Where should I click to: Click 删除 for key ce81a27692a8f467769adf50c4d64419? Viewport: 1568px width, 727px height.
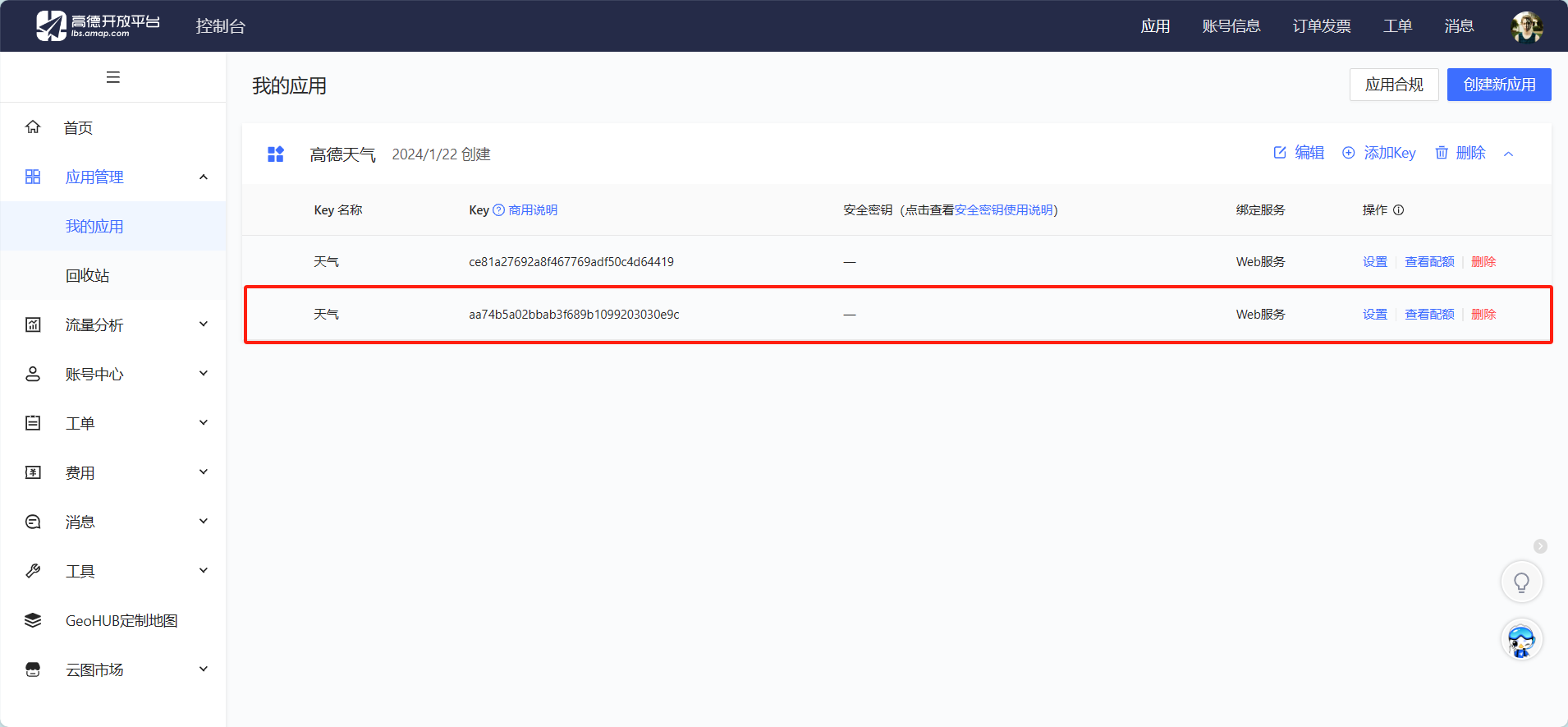[1483, 262]
